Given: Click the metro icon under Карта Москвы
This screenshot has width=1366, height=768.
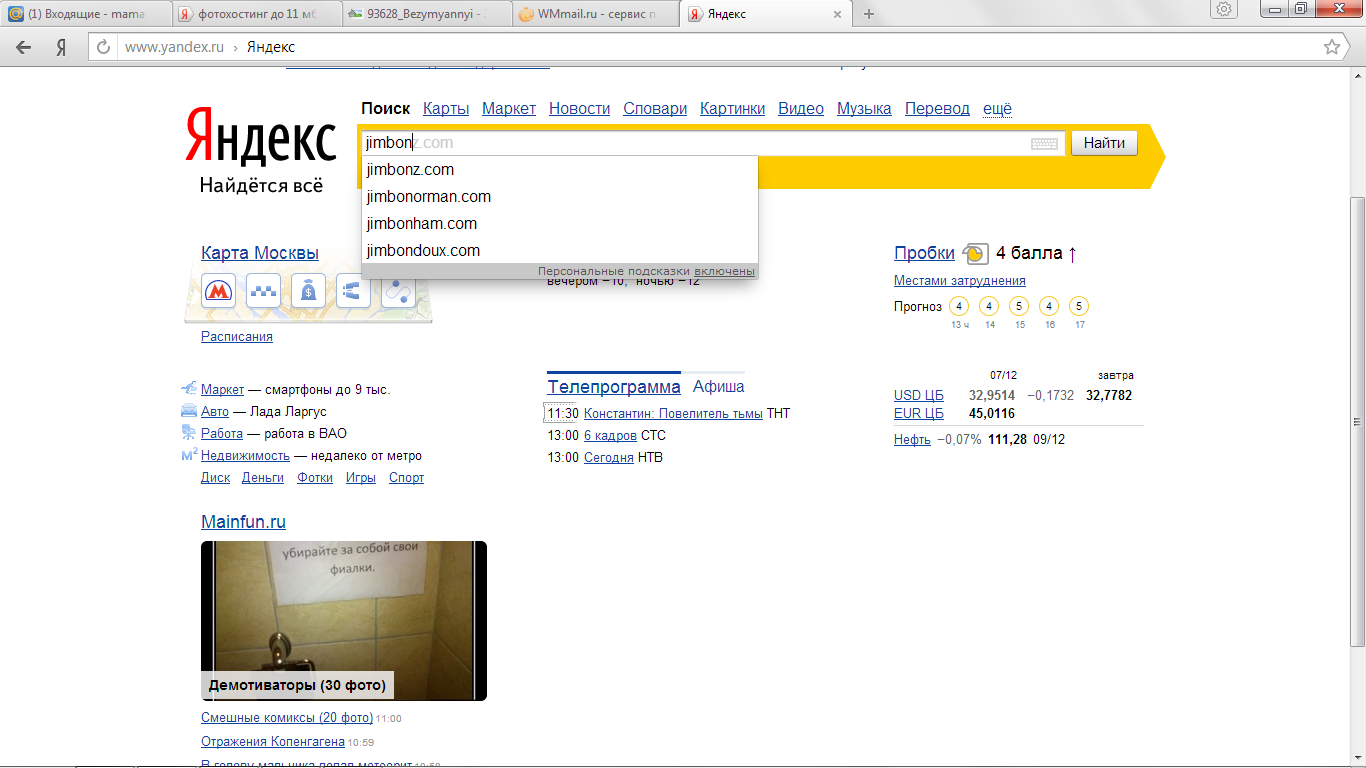Looking at the screenshot, I should click(x=218, y=290).
